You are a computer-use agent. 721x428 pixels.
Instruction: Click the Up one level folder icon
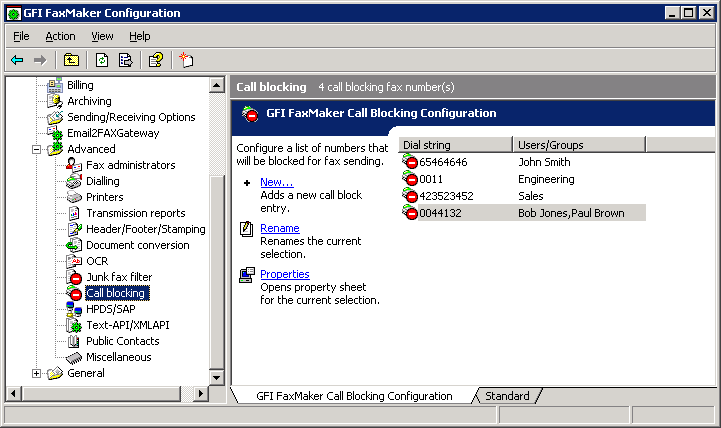click(71, 60)
